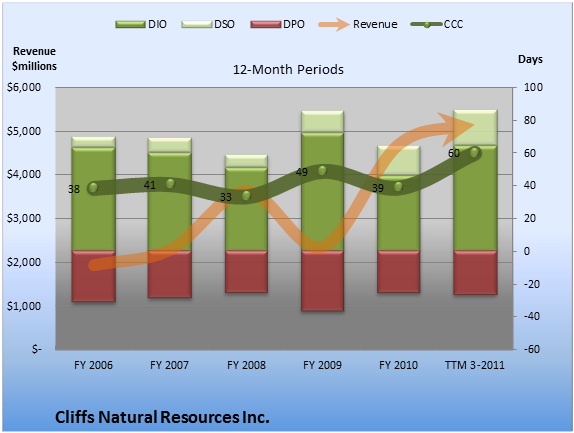
Task: Click the Cliffs Natural Resources Inc. caption
Action: pos(162,417)
